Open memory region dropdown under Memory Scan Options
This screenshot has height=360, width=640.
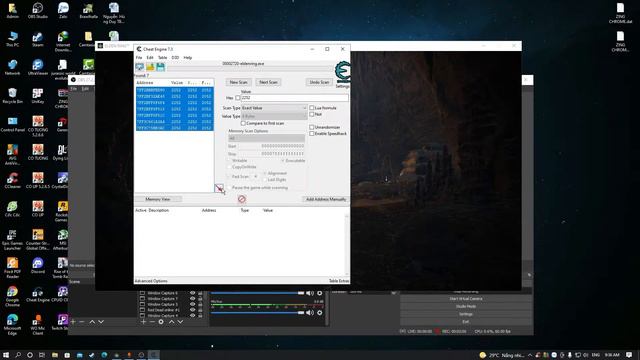point(266,138)
